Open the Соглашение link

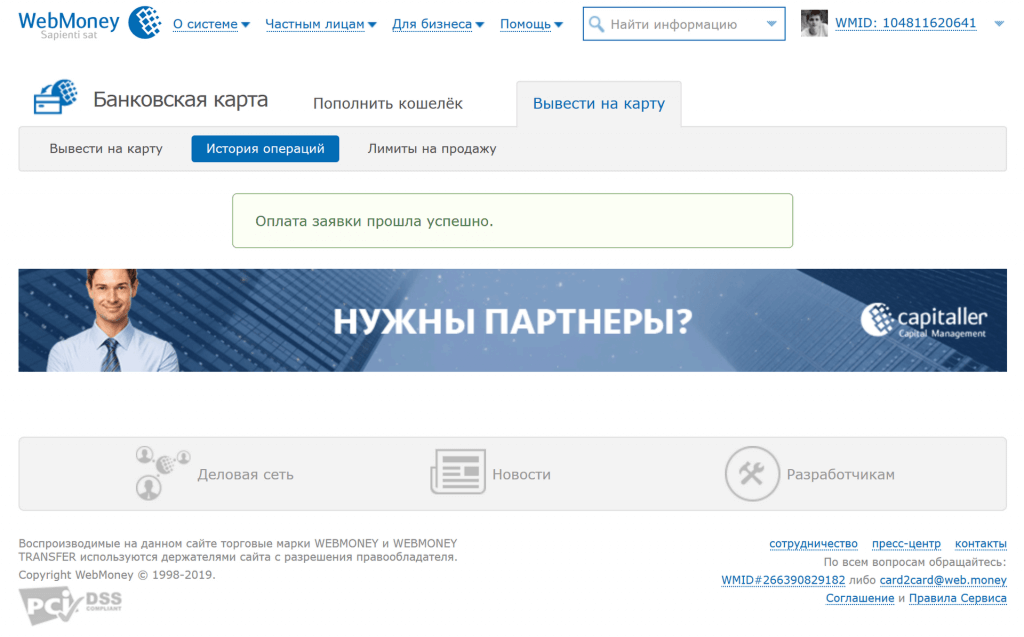click(x=859, y=598)
